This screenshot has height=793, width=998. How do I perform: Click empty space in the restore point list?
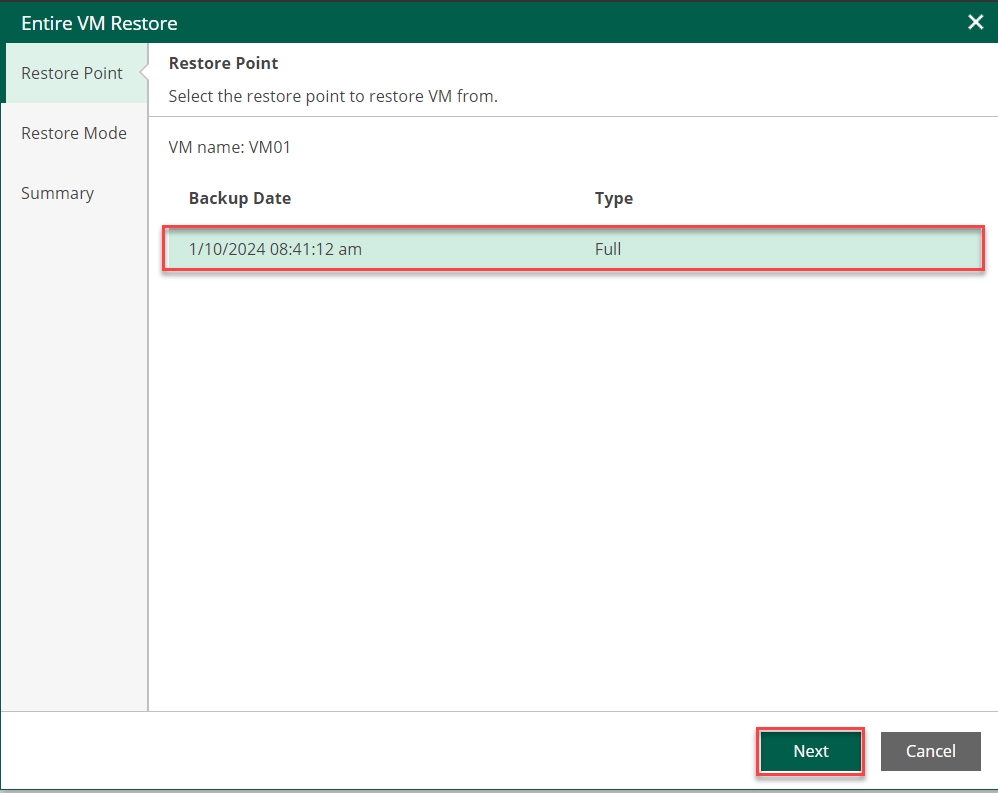tap(570, 480)
